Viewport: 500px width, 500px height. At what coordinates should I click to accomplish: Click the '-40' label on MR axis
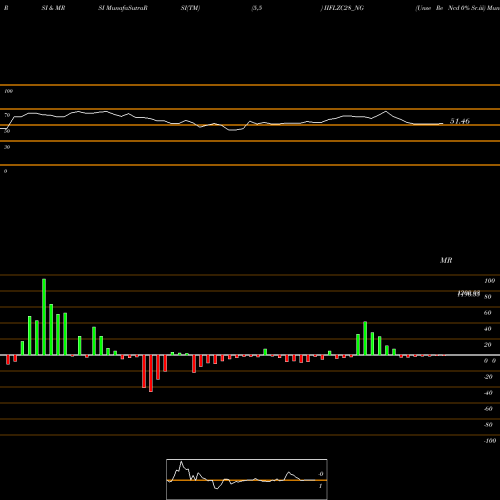click(488, 393)
